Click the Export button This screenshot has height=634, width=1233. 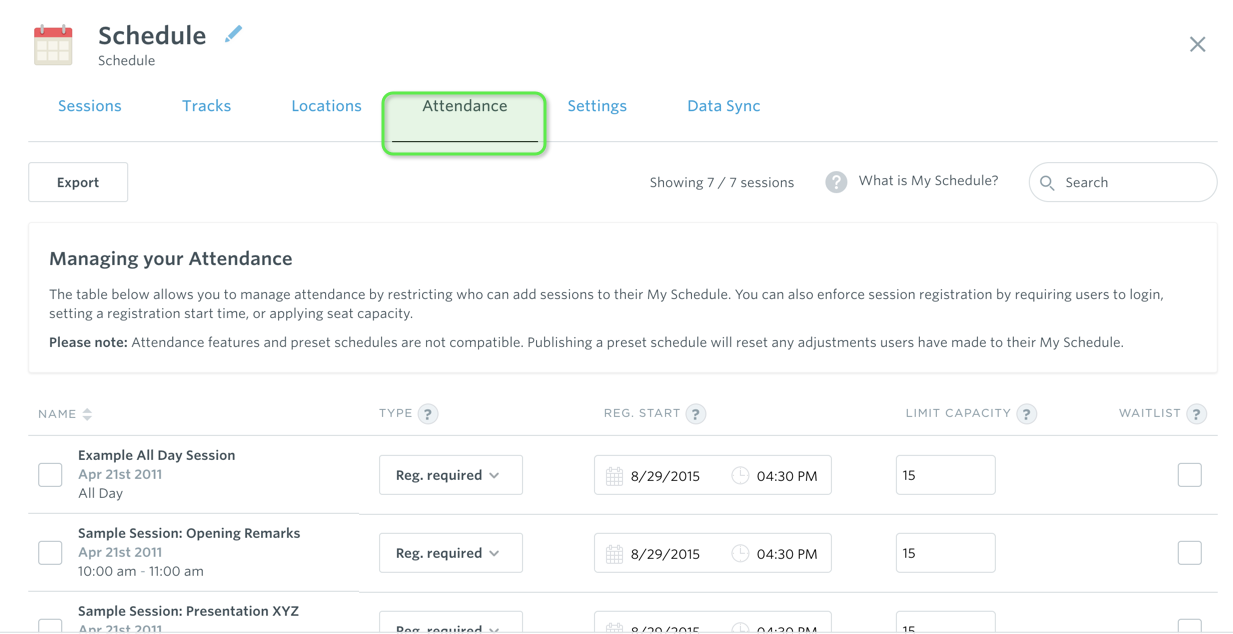pyautogui.click(x=78, y=182)
